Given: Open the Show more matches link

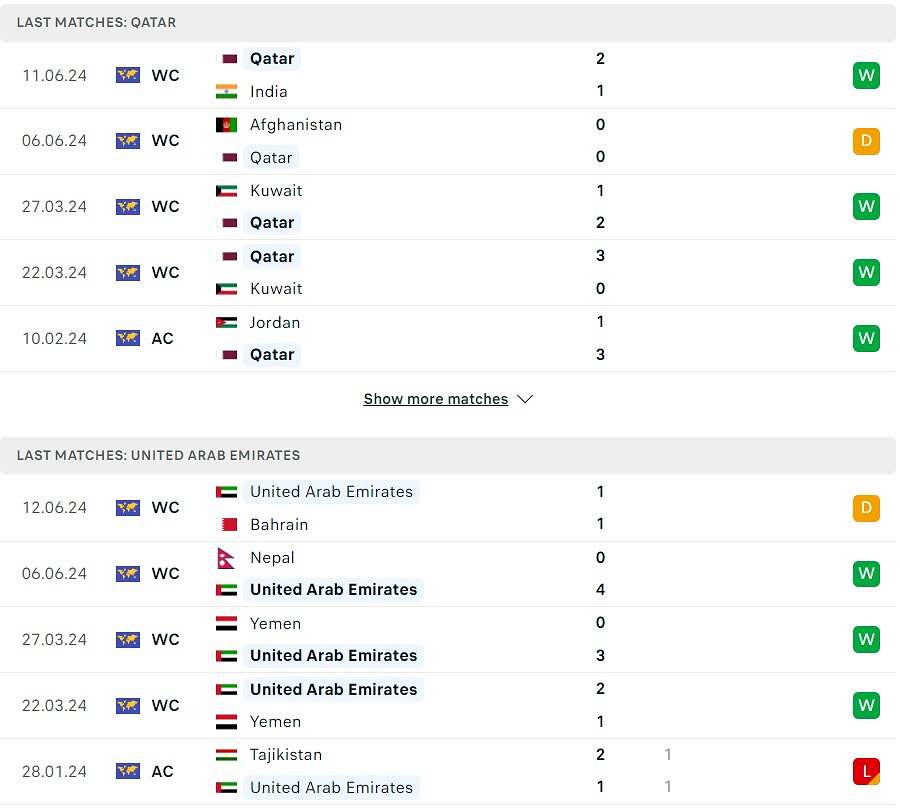Looking at the screenshot, I should point(436,399).
